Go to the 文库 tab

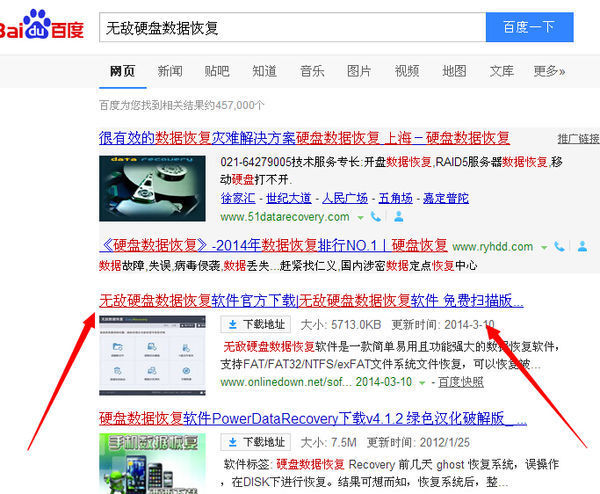coord(502,71)
